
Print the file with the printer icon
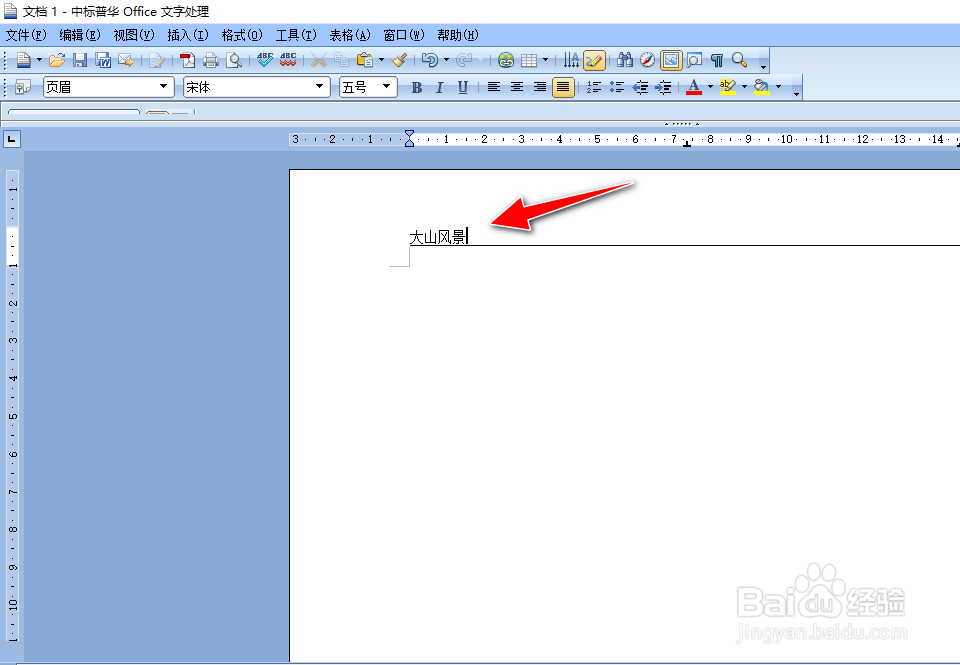(x=211, y=60)
